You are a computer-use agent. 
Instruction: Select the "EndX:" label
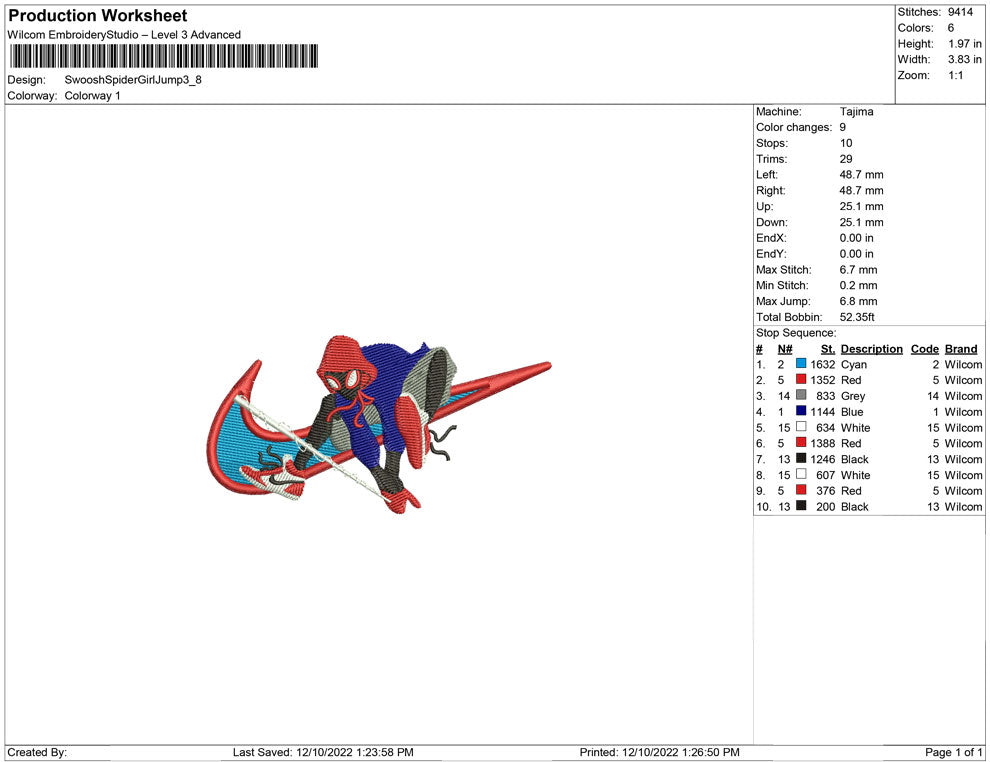771,238
